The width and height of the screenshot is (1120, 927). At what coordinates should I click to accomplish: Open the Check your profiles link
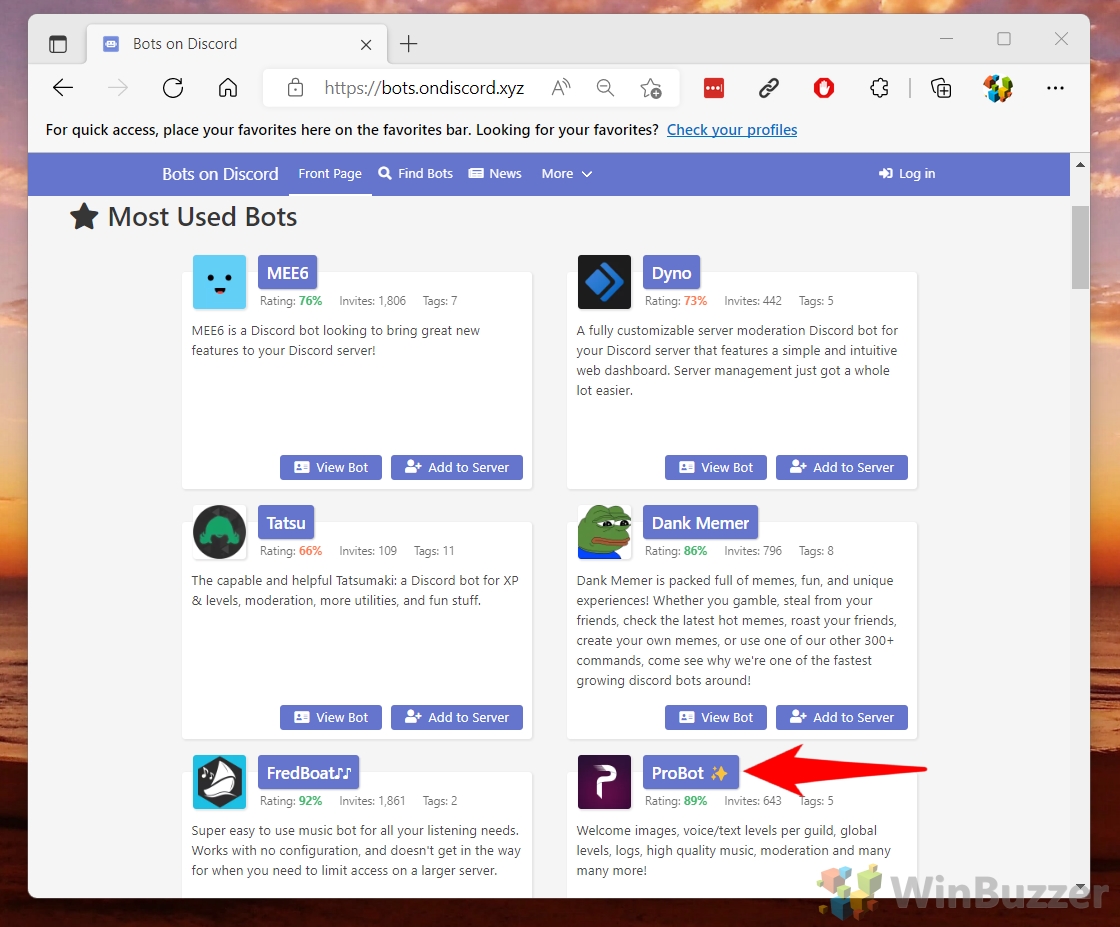click(732, 129)
